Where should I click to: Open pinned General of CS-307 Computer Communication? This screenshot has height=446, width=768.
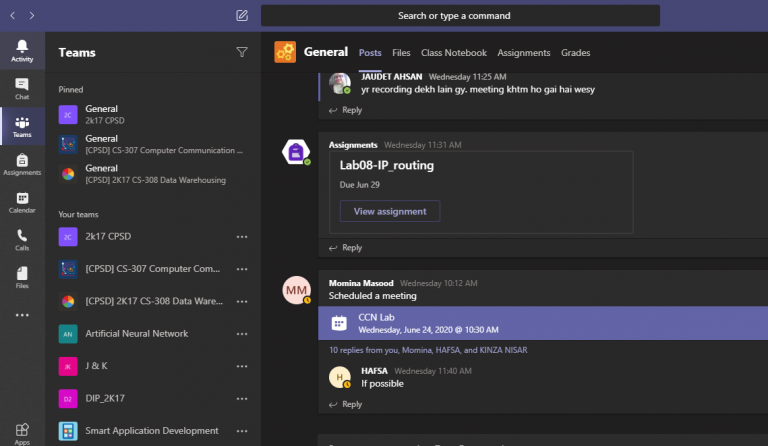pyautogui.click(x=153, y=144)
